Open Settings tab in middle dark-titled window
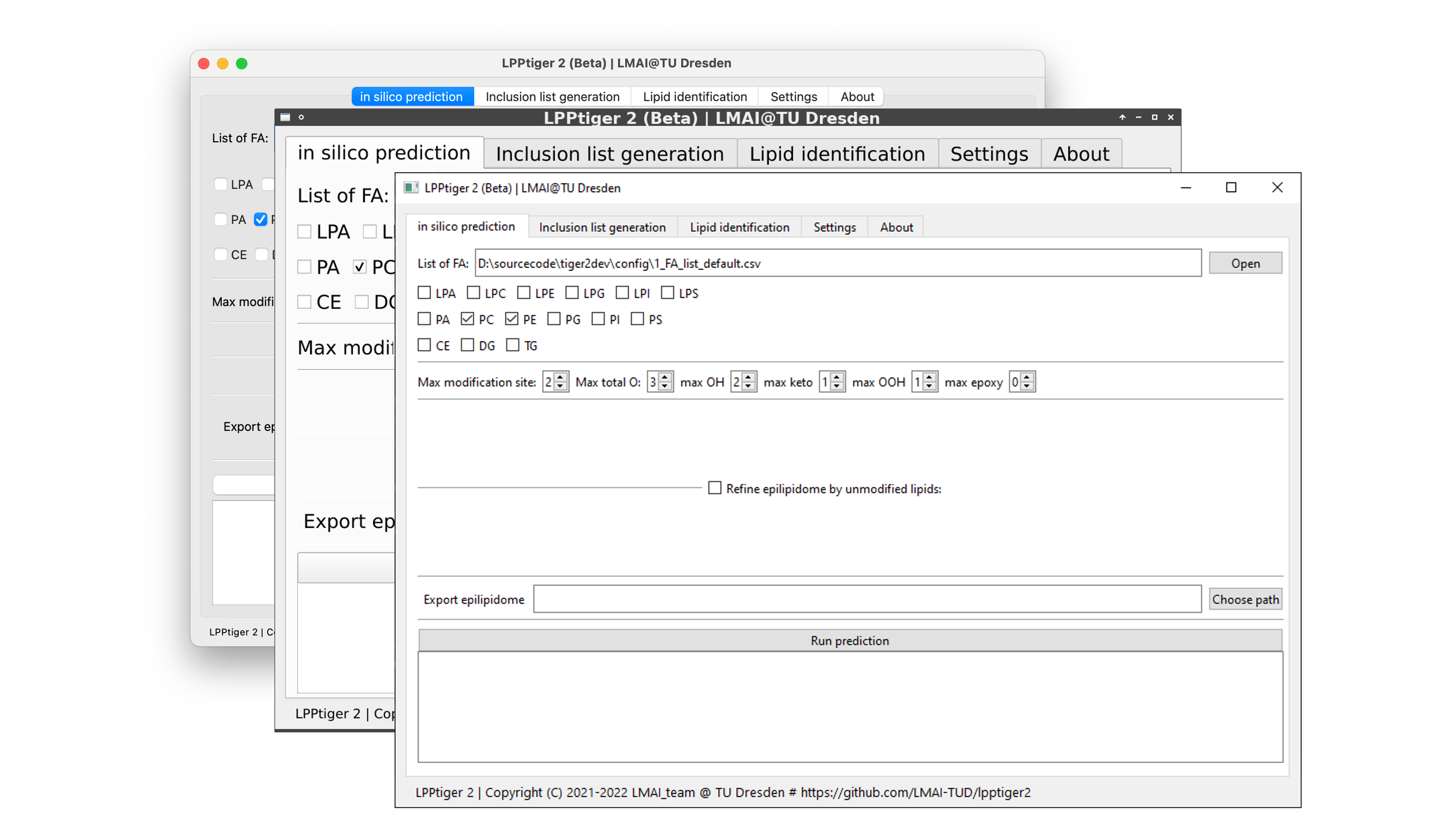 (989, 154)
